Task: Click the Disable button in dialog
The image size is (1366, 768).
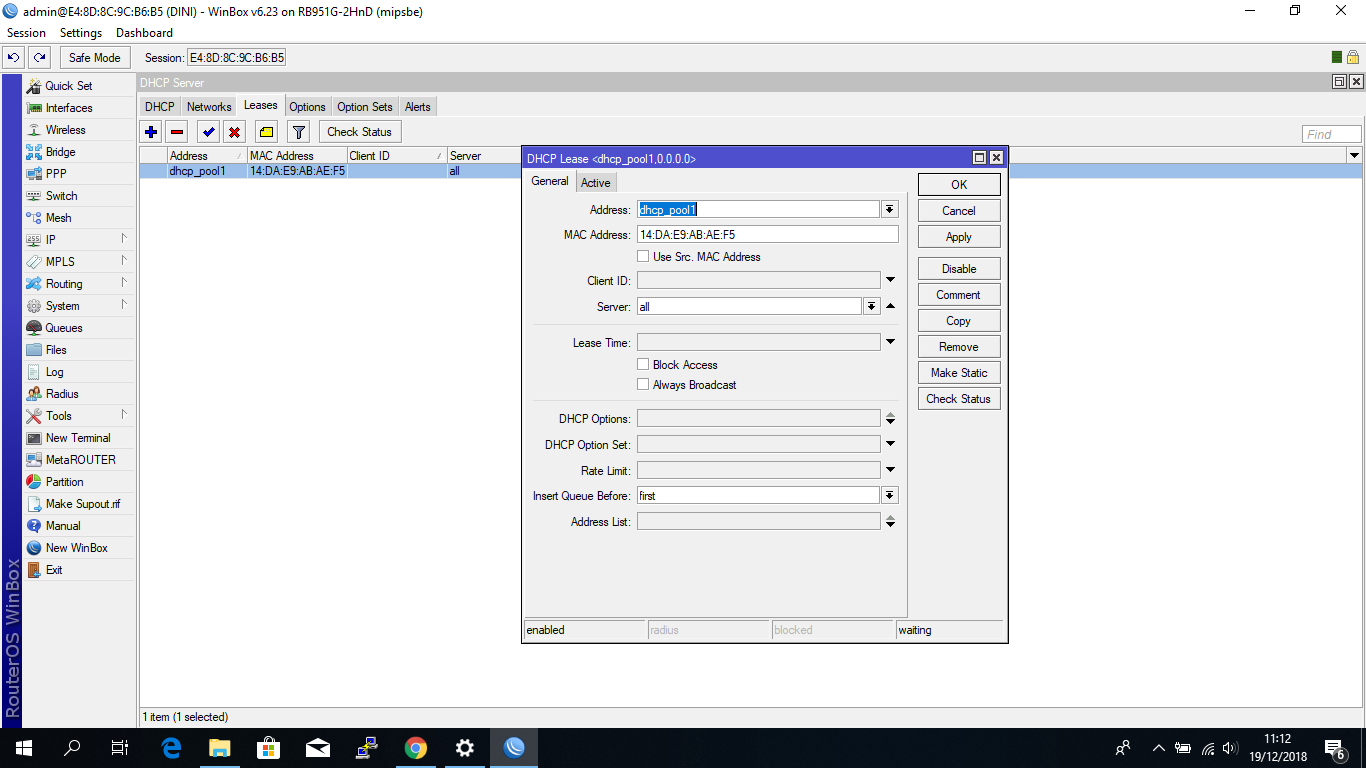Action: 959,269
